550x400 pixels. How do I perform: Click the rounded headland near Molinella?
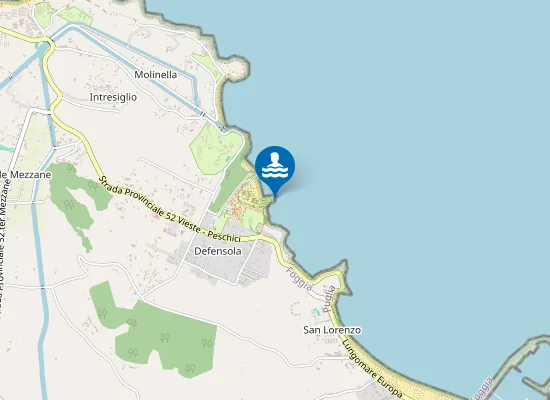click(x=237, y=67)
